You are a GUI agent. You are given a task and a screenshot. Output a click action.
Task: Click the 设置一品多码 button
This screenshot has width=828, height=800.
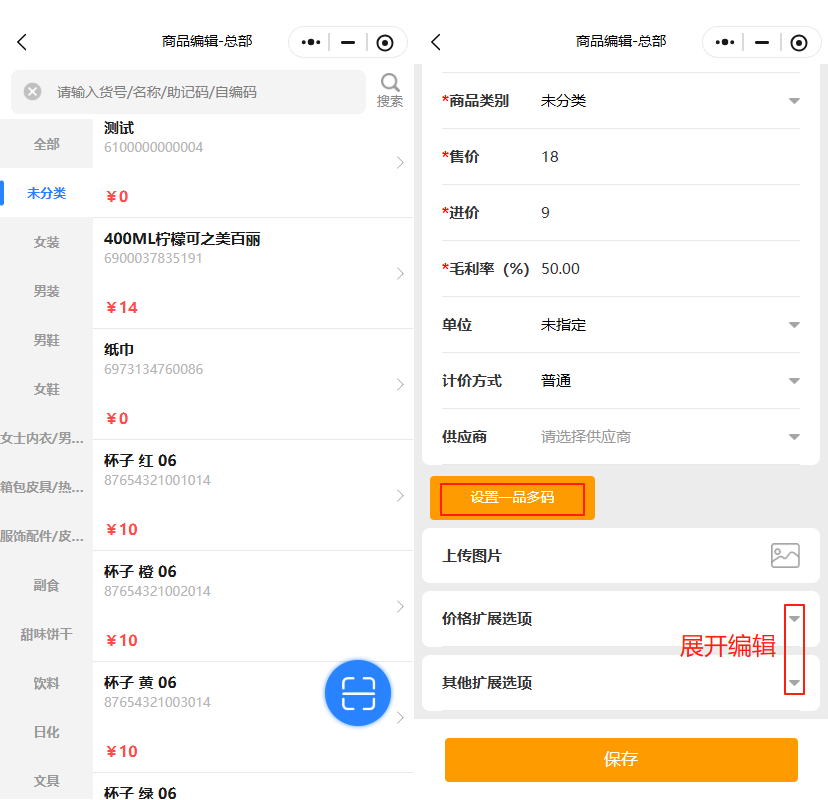pyautogui.click(x=512, y=497)
